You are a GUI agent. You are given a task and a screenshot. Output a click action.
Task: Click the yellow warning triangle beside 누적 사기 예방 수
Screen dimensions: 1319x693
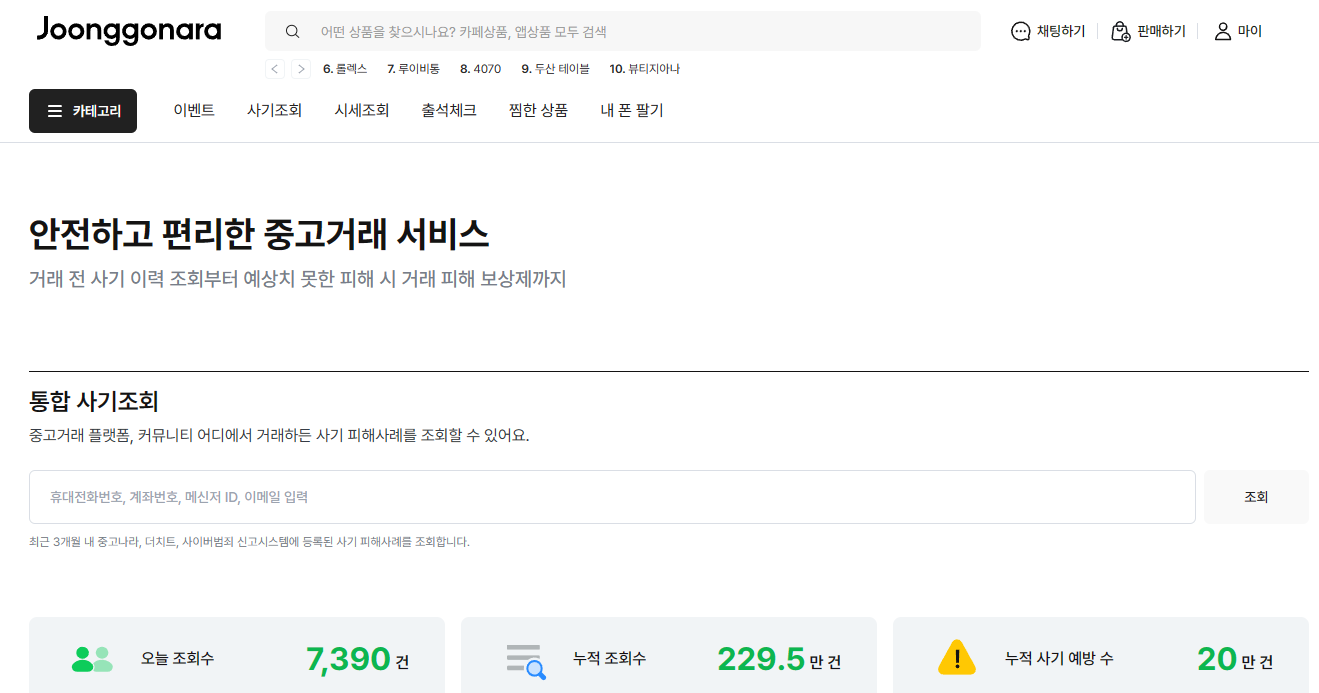[957, 657]
